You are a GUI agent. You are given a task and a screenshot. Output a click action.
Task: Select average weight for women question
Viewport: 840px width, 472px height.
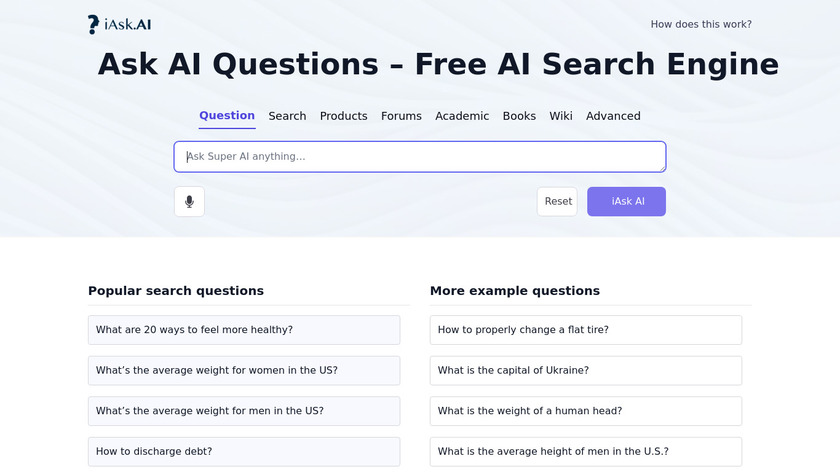point(244,370)
